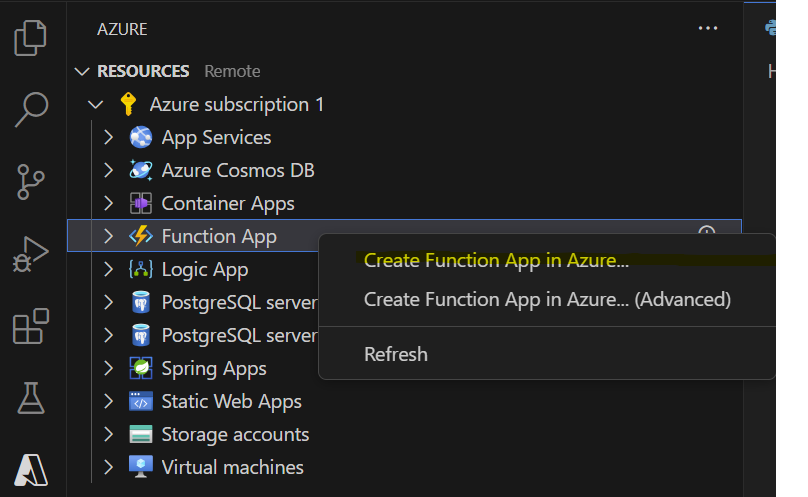Click the Storage accounts icon
The width and height of the screenshot is (808, 497).
[x=141, y=434]
